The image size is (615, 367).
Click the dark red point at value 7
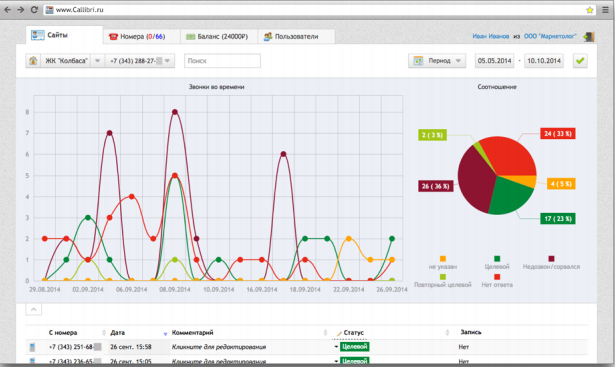pos(109,133)
